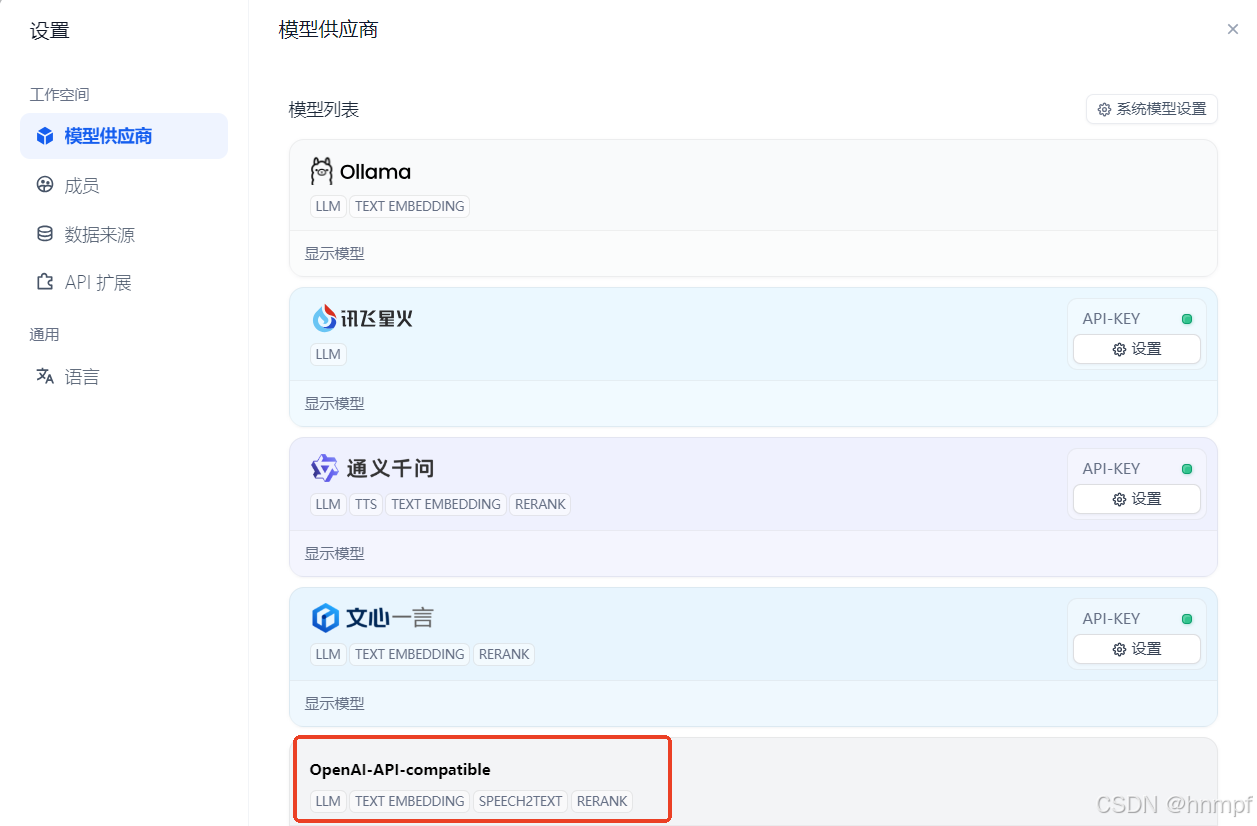Open 设置 for 讯飞星火 API-KEY

(1137, 349)
